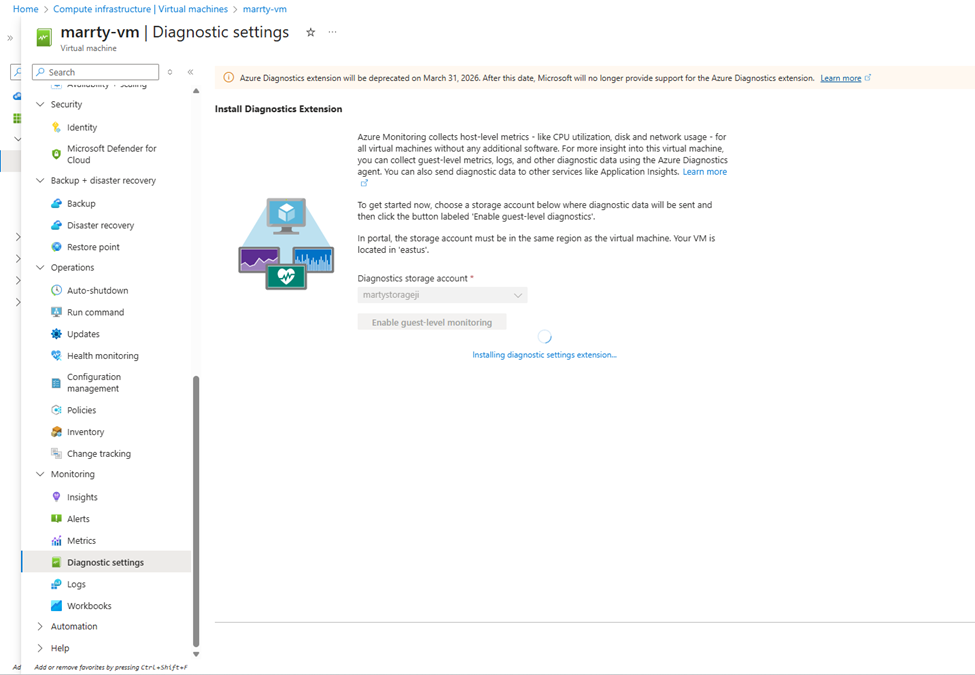975x675 pixels.
Task: Collapse the sidebar with double-chevron icon
Action: pos(190,72)
